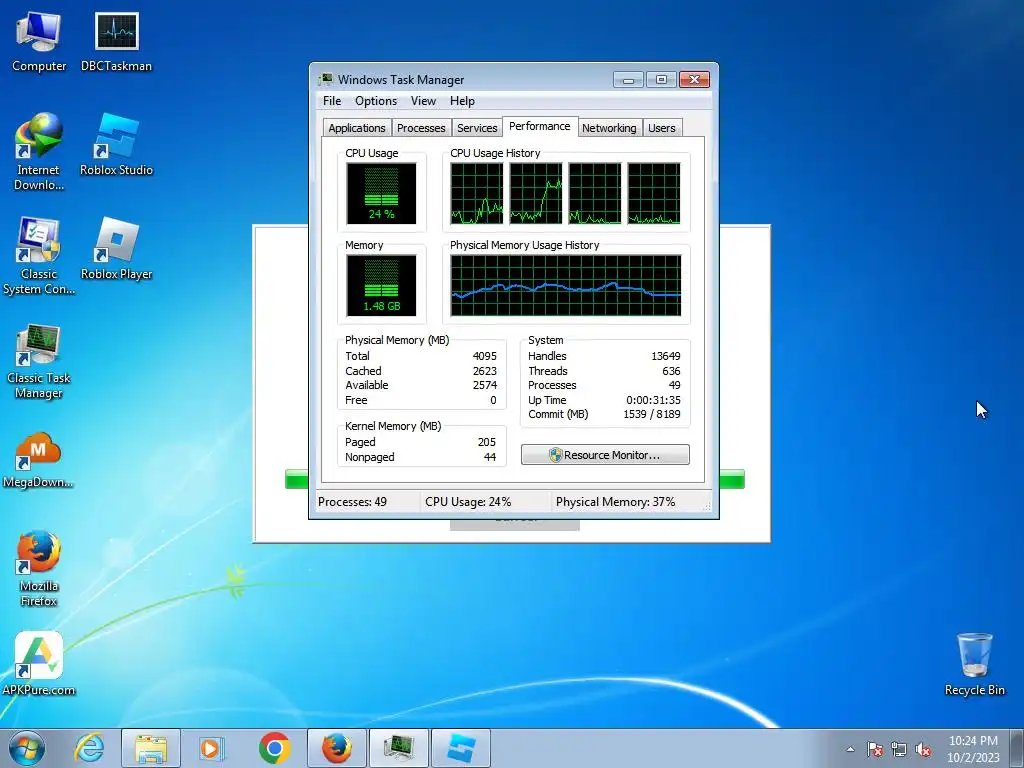The height and width of the screenshot is (768, 1024).
Task: Switch to the Processes tab
Action: 421,128
